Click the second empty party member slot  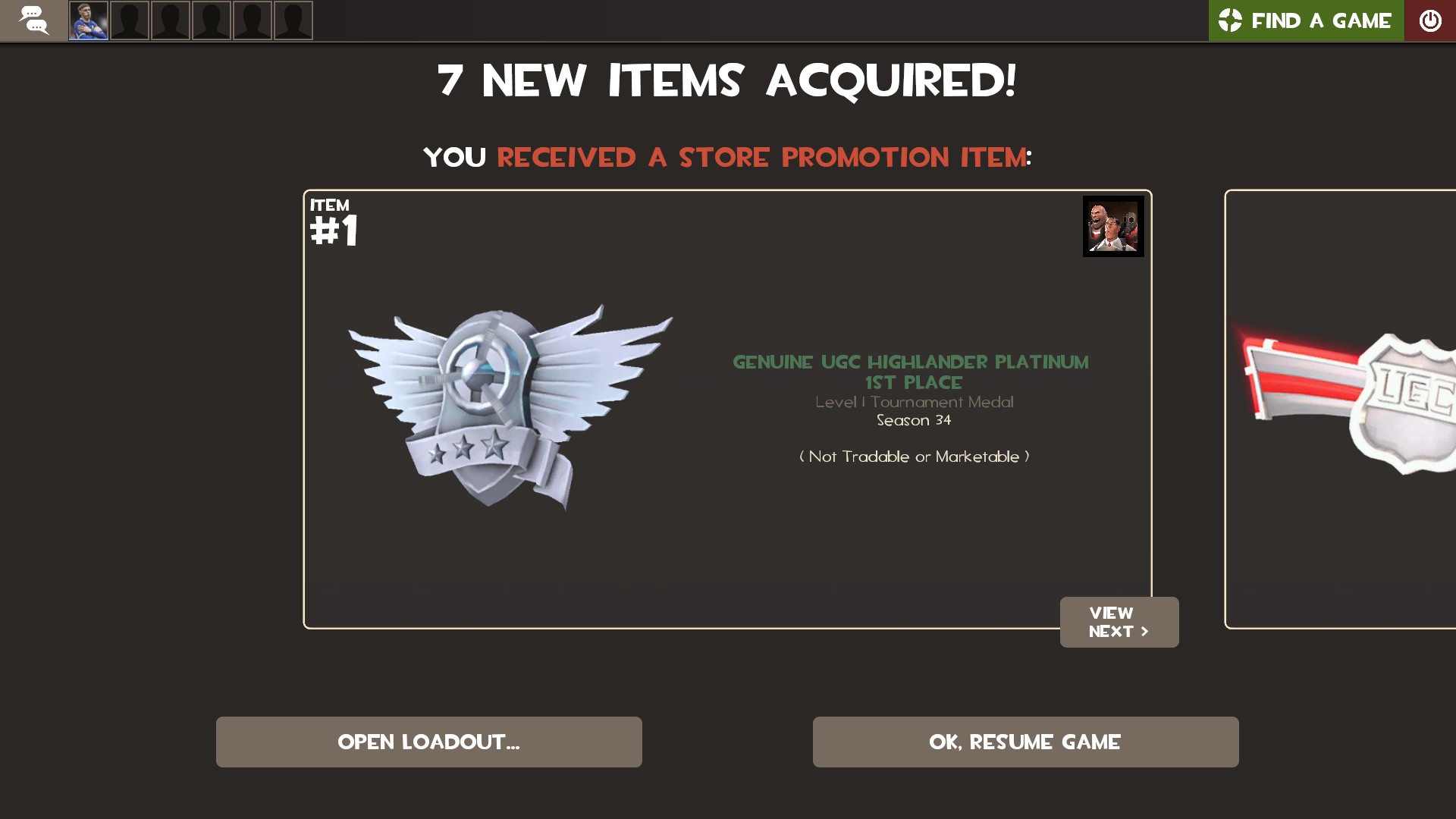(x=171, y=20)
